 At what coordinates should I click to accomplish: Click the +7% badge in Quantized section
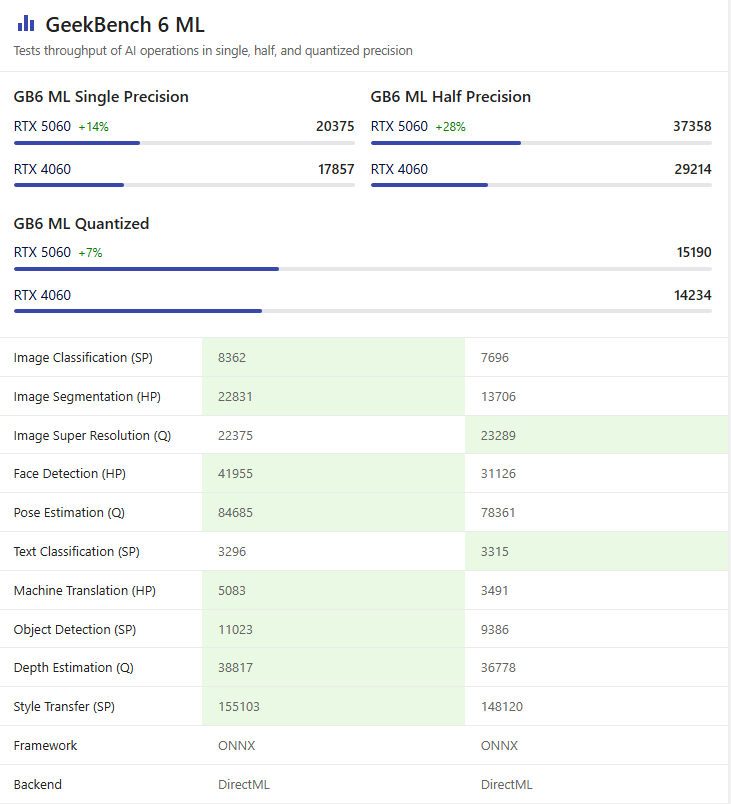point(90,253)
